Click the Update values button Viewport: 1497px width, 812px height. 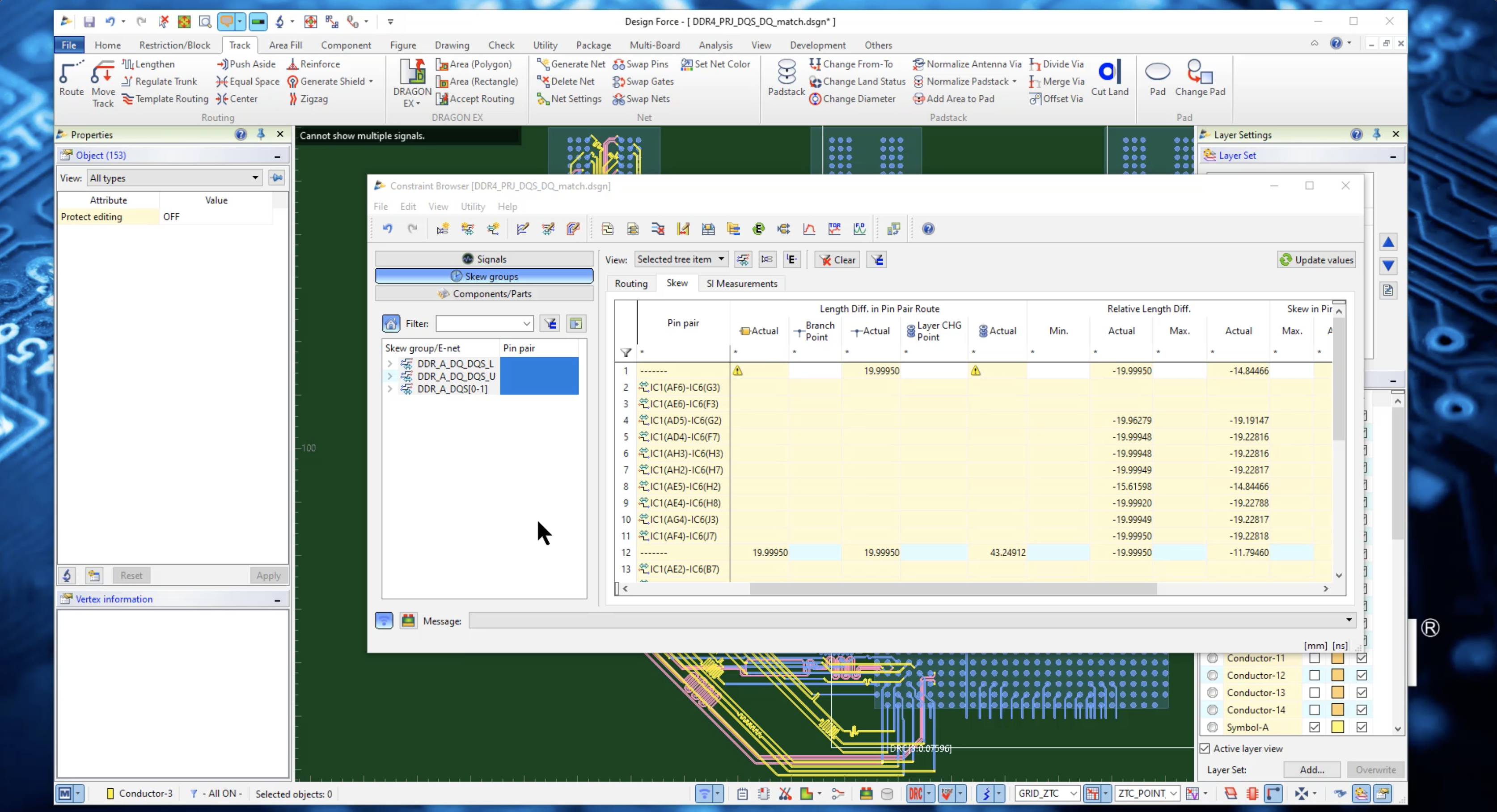click(x=1316, y=260)
